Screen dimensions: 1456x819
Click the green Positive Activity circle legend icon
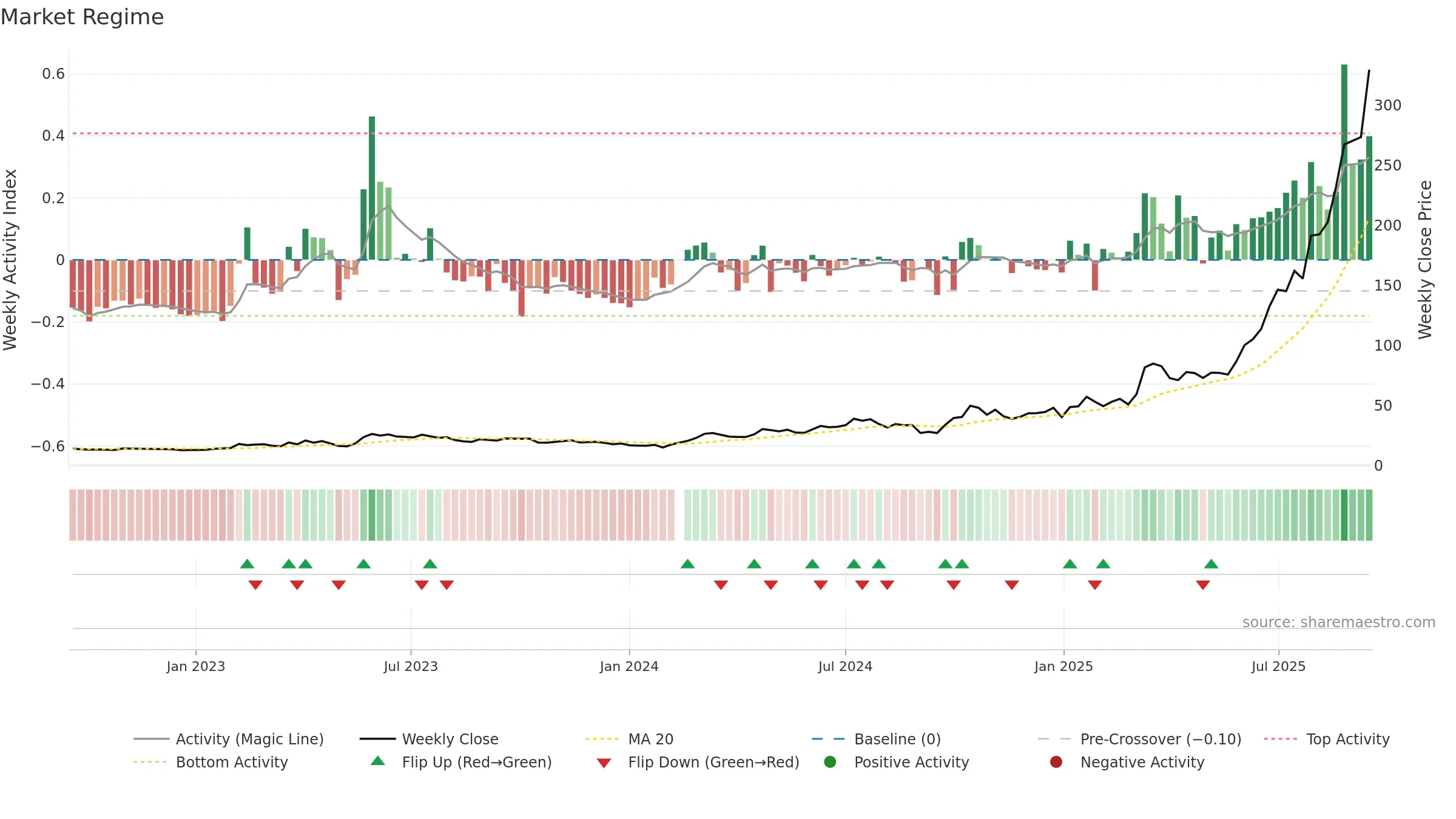click(830, 762)
